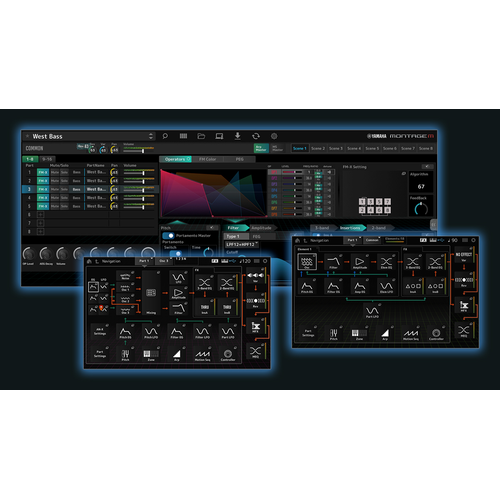Open the Common dropdown in tempo-90 Navigation window
The image size is (500, 500).
coord(372,240)
